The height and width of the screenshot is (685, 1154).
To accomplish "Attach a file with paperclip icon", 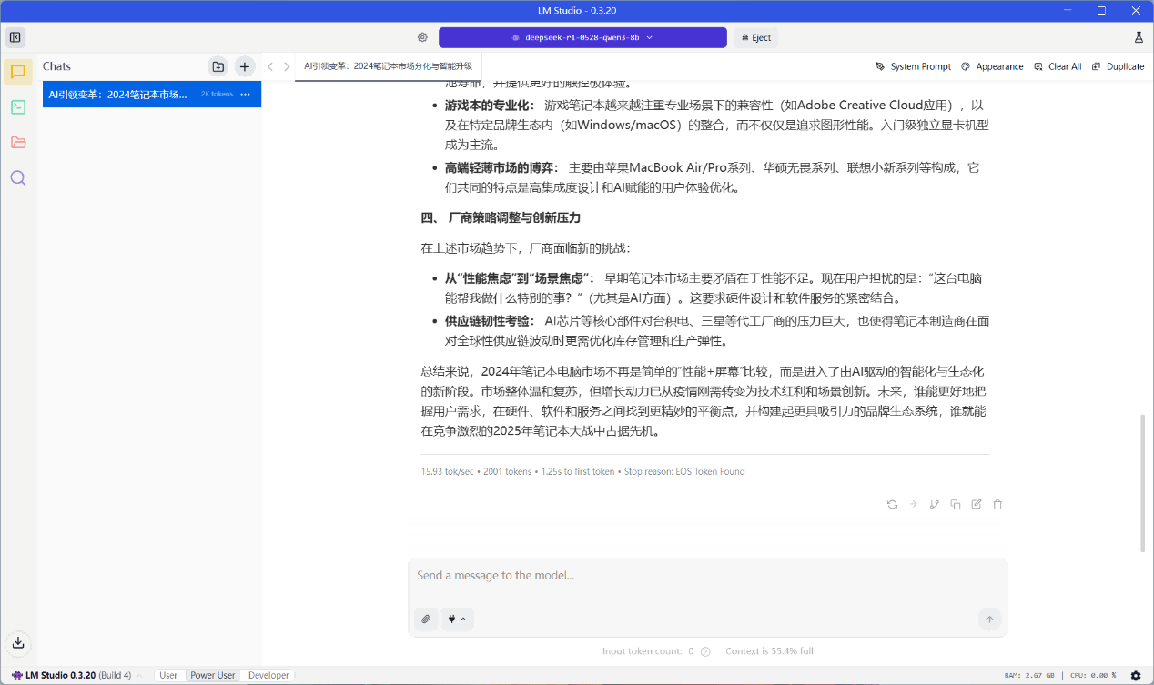I will point(426,619).
